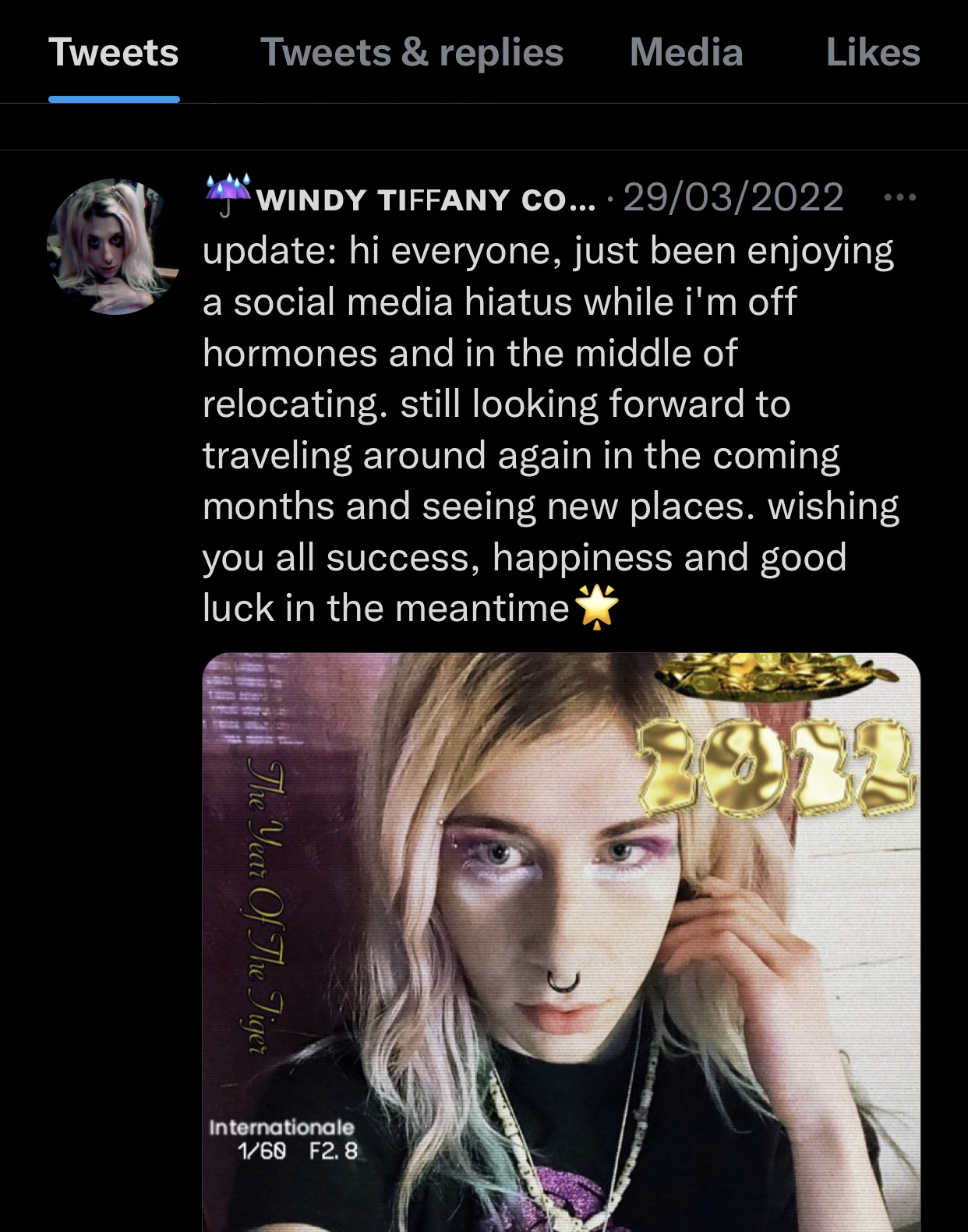Open WINDY TIFFANY CO... profile name
The image size is (968, 1232).
coord(426,199)
